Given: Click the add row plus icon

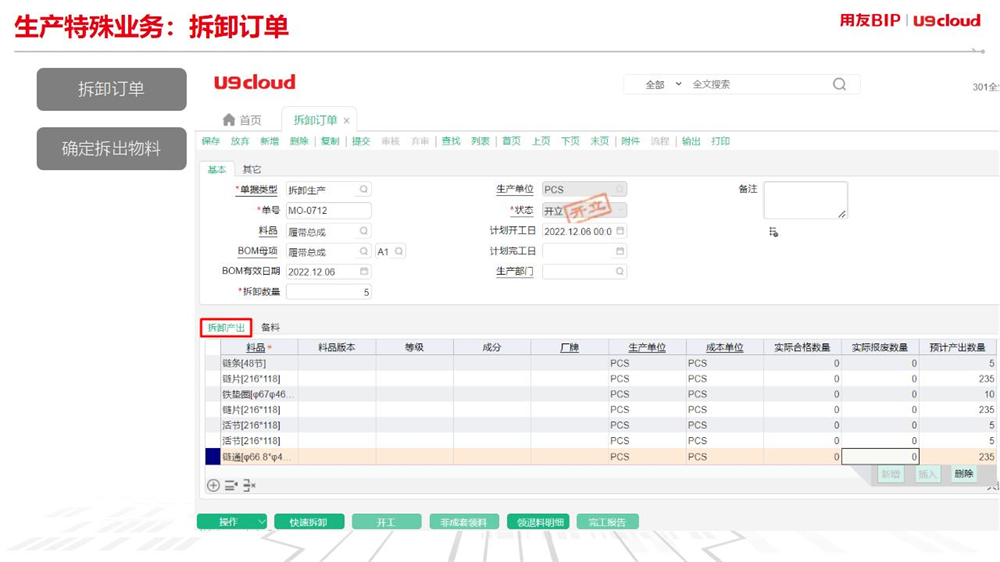Looking at the screenshot, I should pyautogui.click(x=213, y=486).
